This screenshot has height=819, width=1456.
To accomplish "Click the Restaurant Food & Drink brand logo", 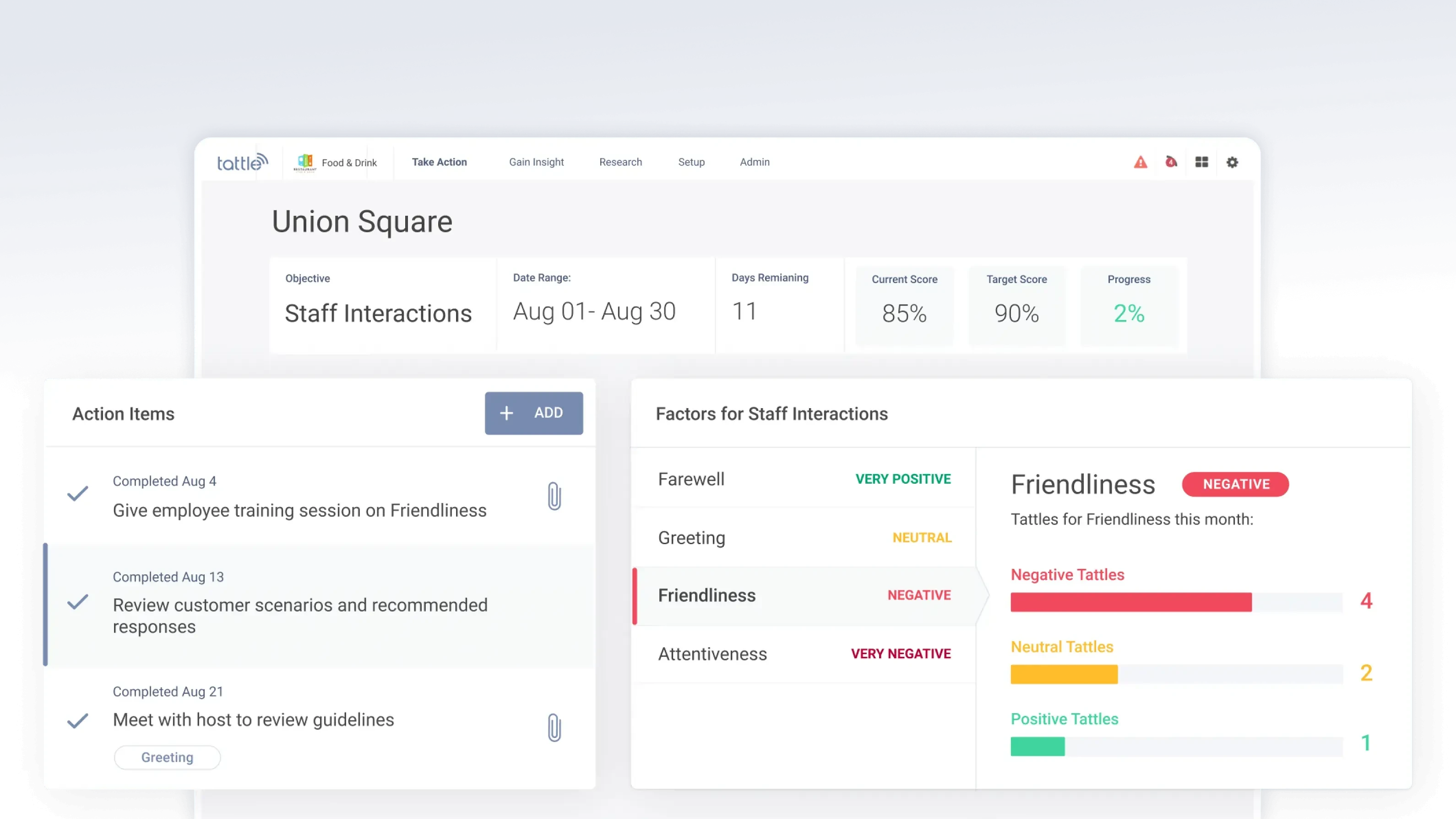I will 305,162.
